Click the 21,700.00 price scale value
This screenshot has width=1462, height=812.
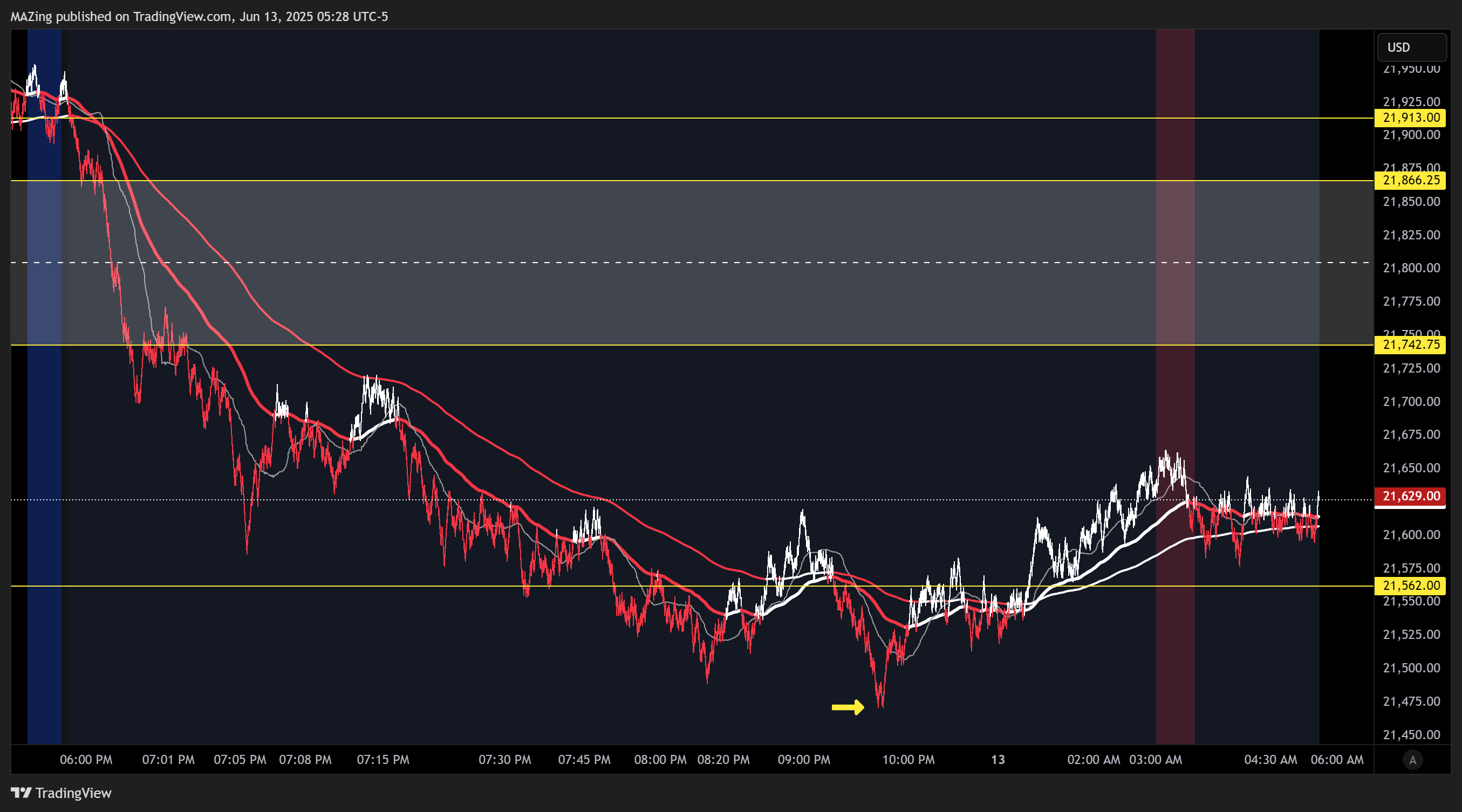click(x=1411, y=402)
